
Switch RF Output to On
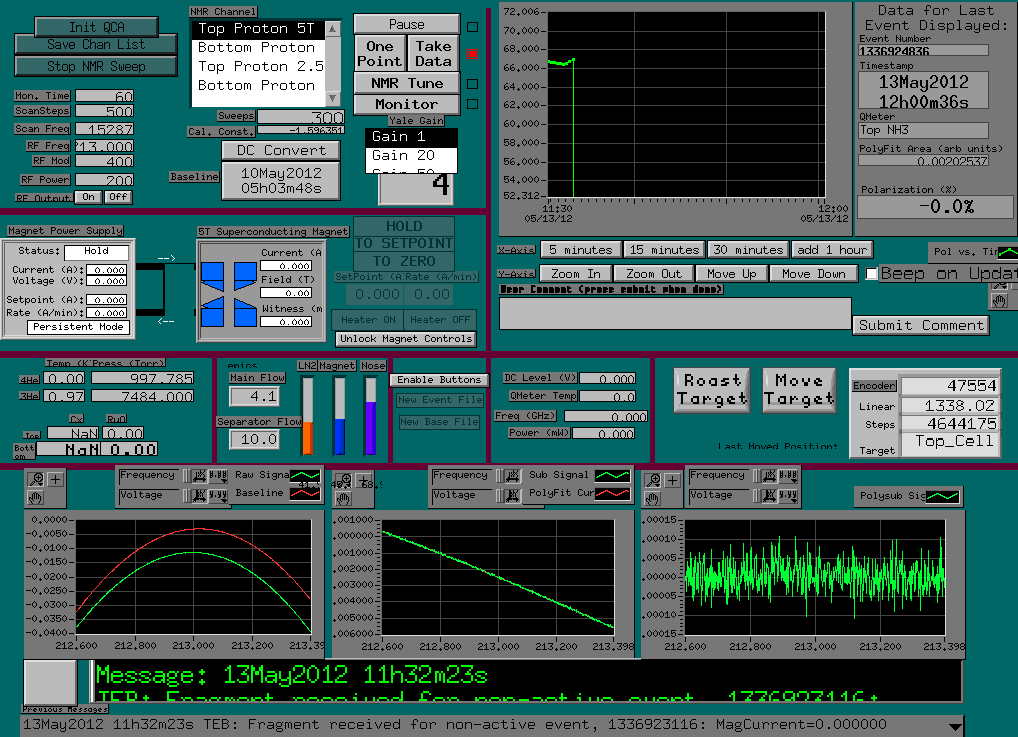[88, 197]
